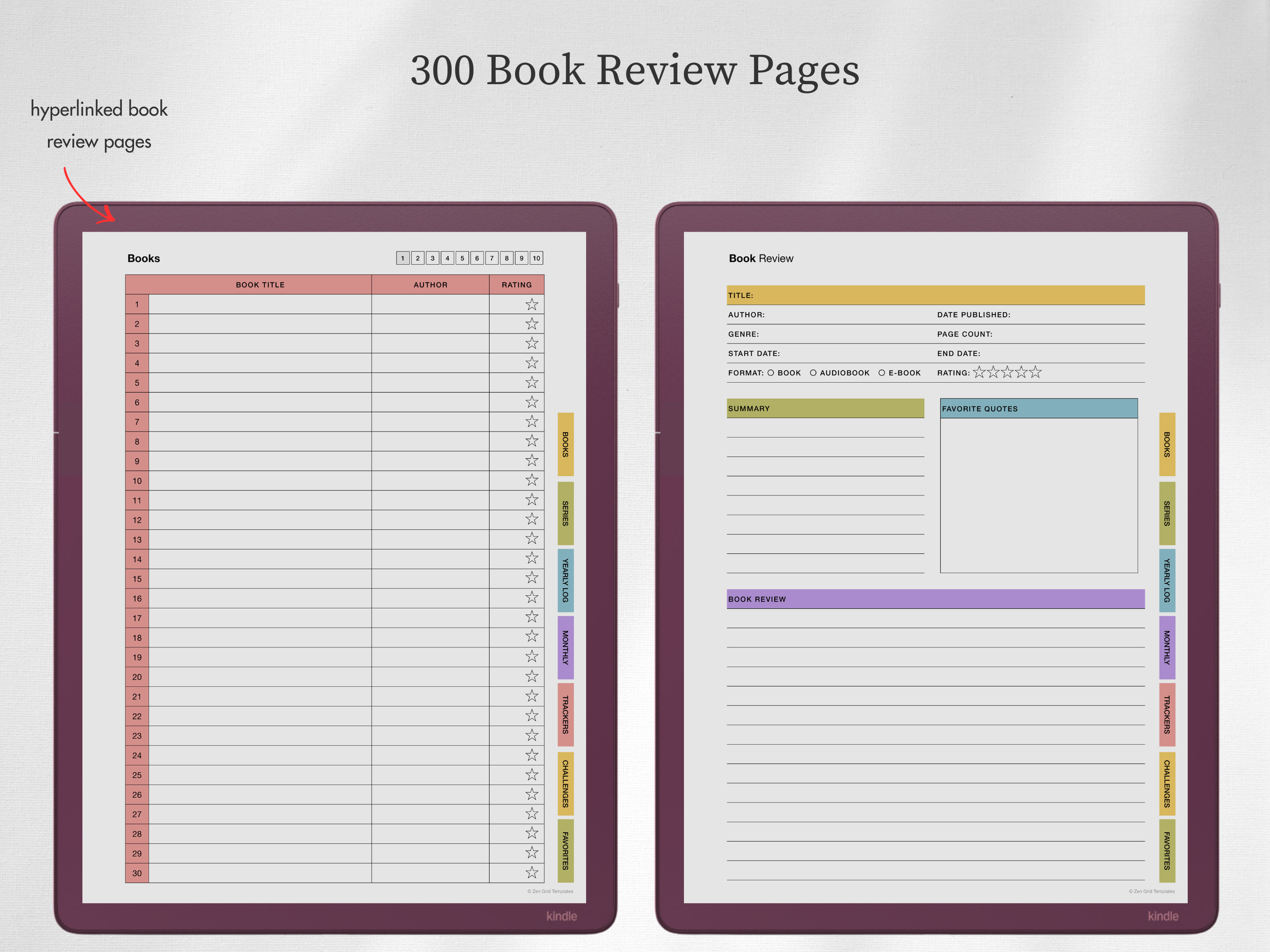Open CHALLENGES tab on Book Review page
Image resolution: width=1270 pixels, height=952 pixels.
click(x=1167, y=783)
